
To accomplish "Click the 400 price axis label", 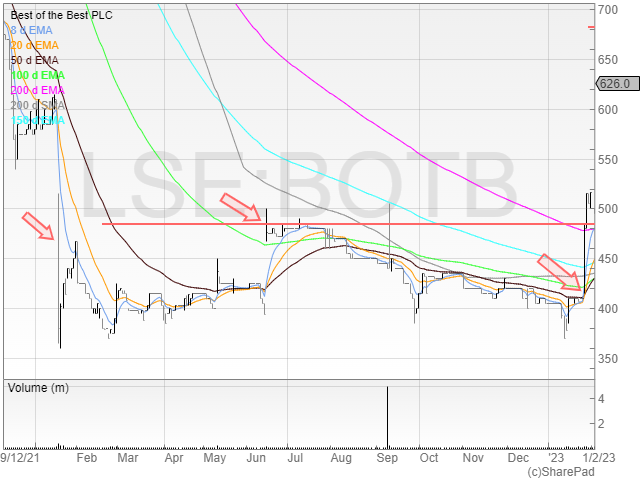I will click(608, 309).
